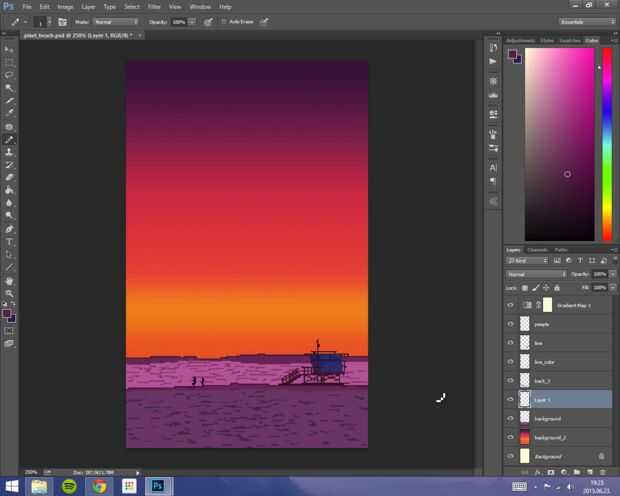The width and height of the screenshot is (620, 496).
Task: Select the Pen tool
Action: pyautogui.click(x=9, y=229)
